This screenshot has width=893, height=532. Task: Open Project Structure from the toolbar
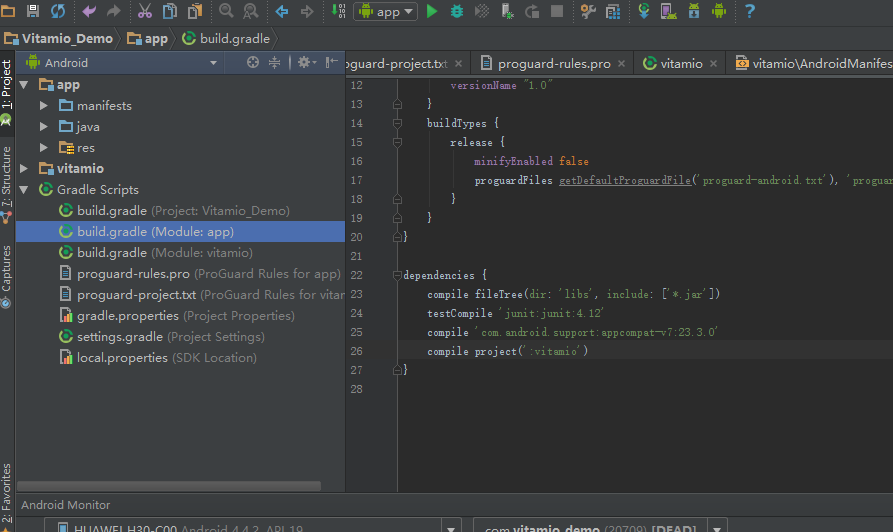point(613,11)
